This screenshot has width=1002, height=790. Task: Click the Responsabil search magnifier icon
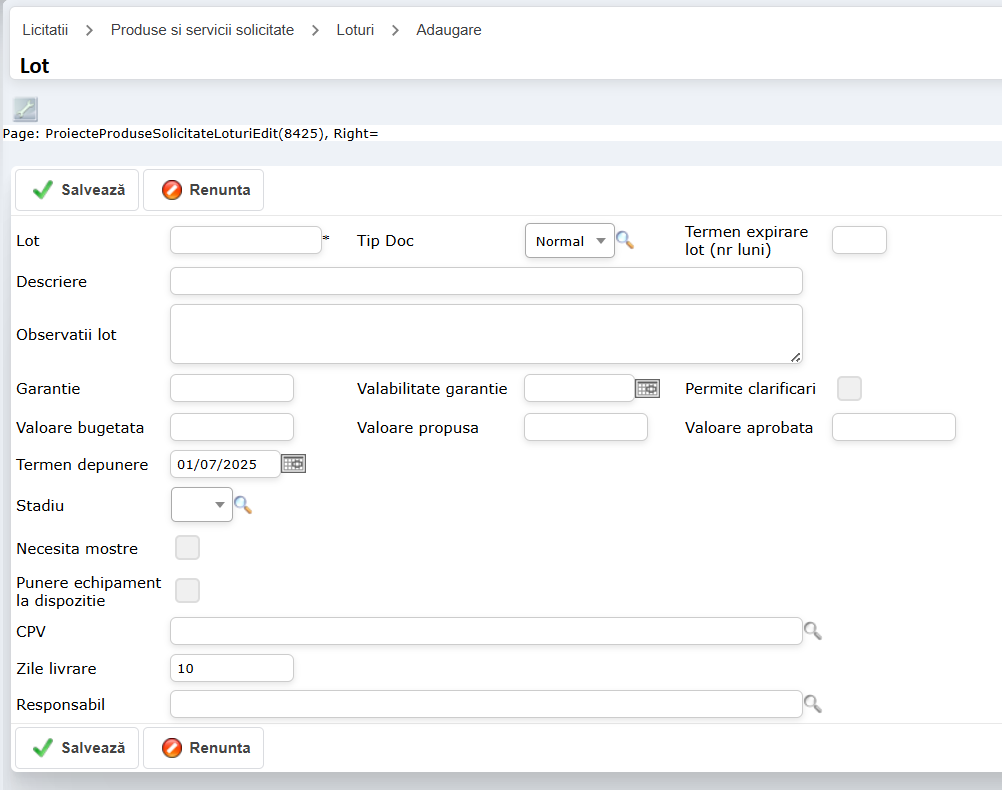click(x=813, y=704)
